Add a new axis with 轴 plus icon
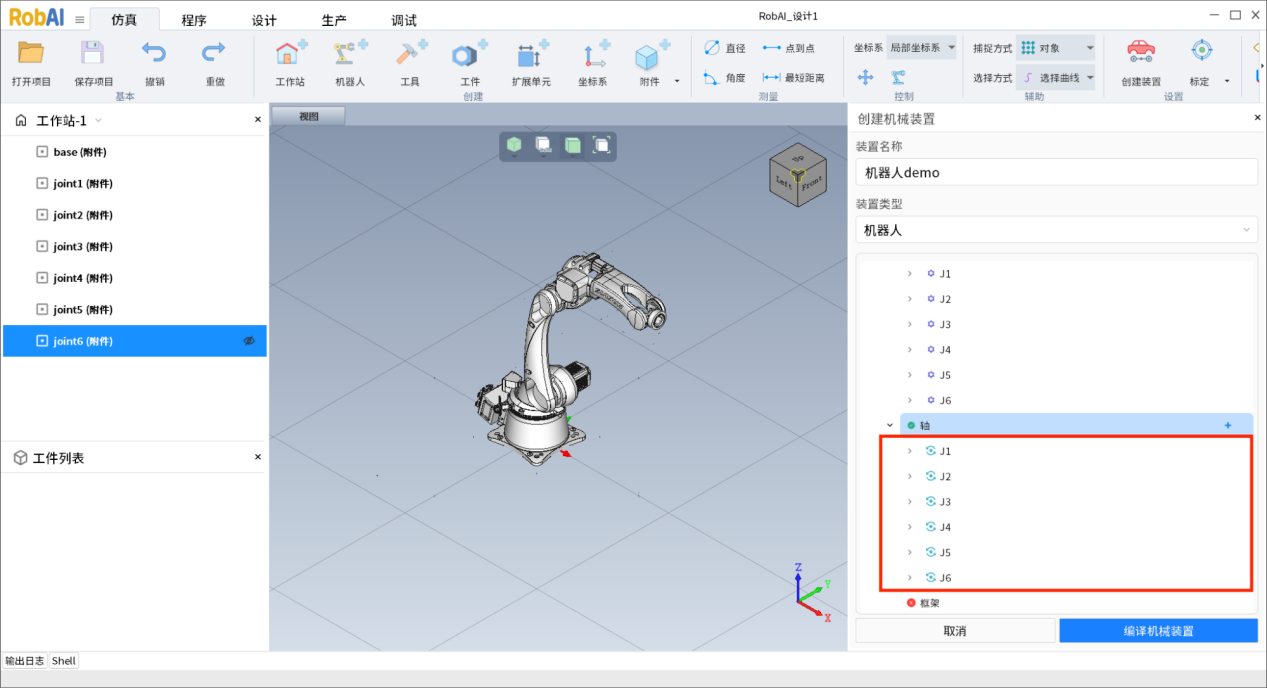This screenshot has width=1267, height=688. click(x=1228, y=425)
